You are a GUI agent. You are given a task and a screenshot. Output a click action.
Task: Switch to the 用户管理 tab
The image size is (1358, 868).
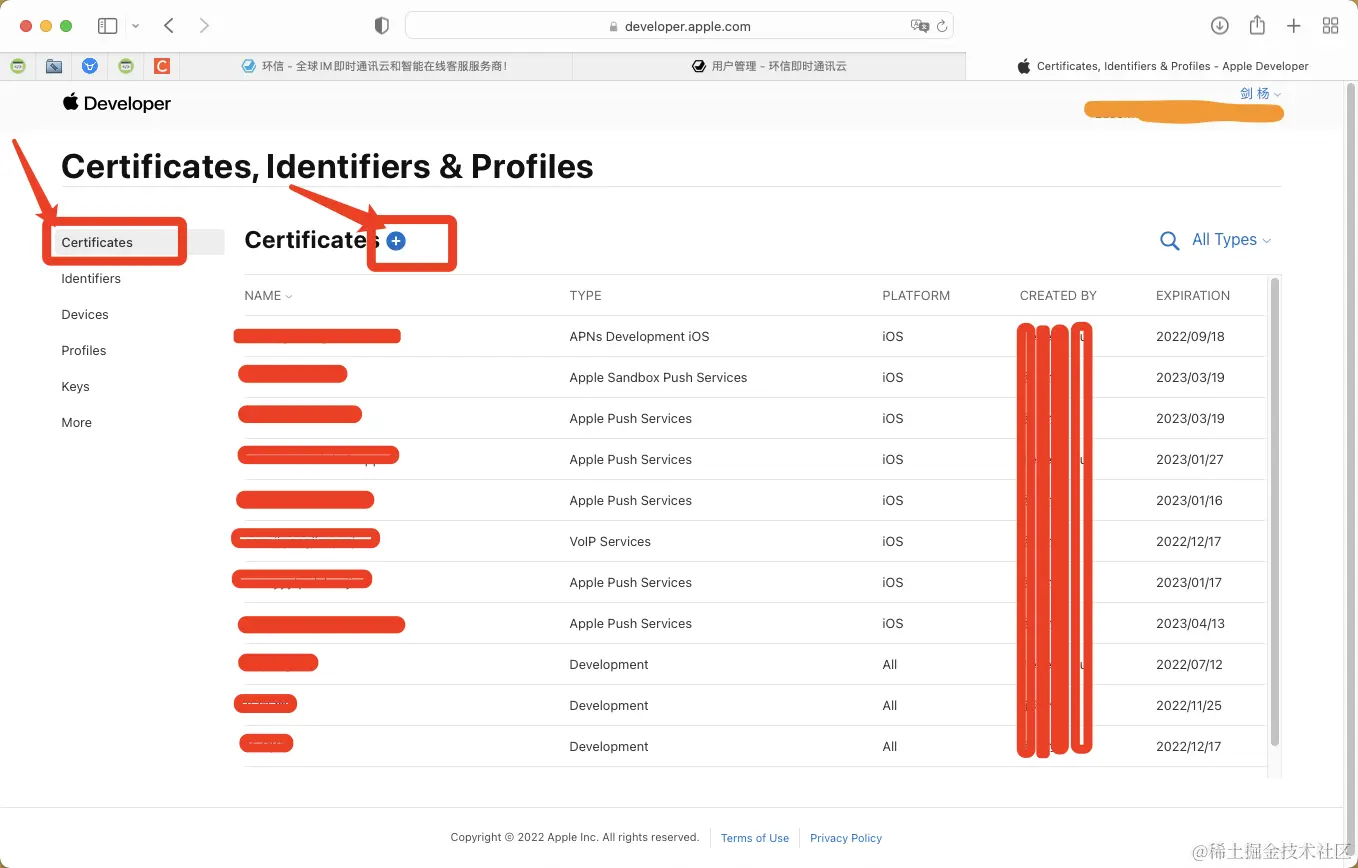[769, 66]
